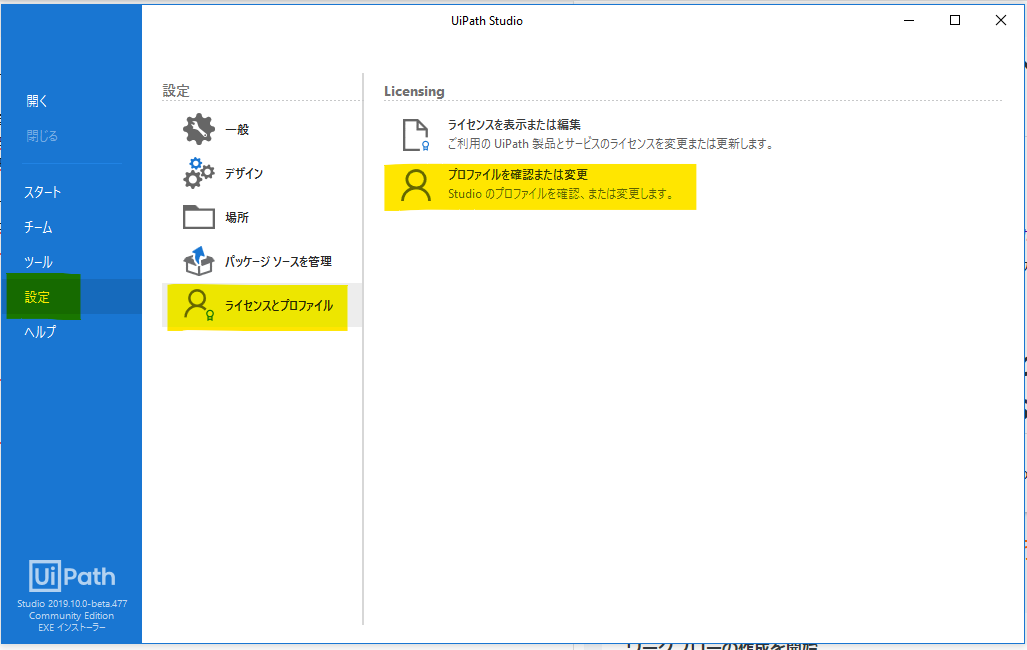Image resolution: width=1027 pixels, height=650 pixels.
Task: Navigate to the ツール section
Action: 36,261
